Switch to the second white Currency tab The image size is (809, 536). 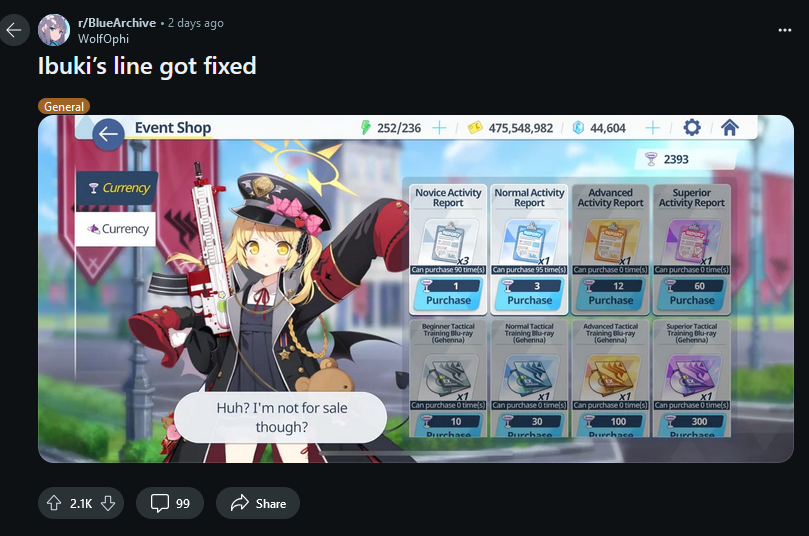pyautogui.click(x=116, y=229)
